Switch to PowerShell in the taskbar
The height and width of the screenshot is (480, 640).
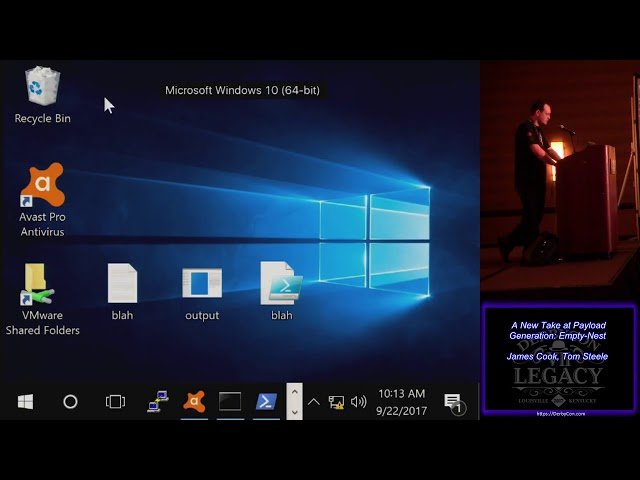266,402
